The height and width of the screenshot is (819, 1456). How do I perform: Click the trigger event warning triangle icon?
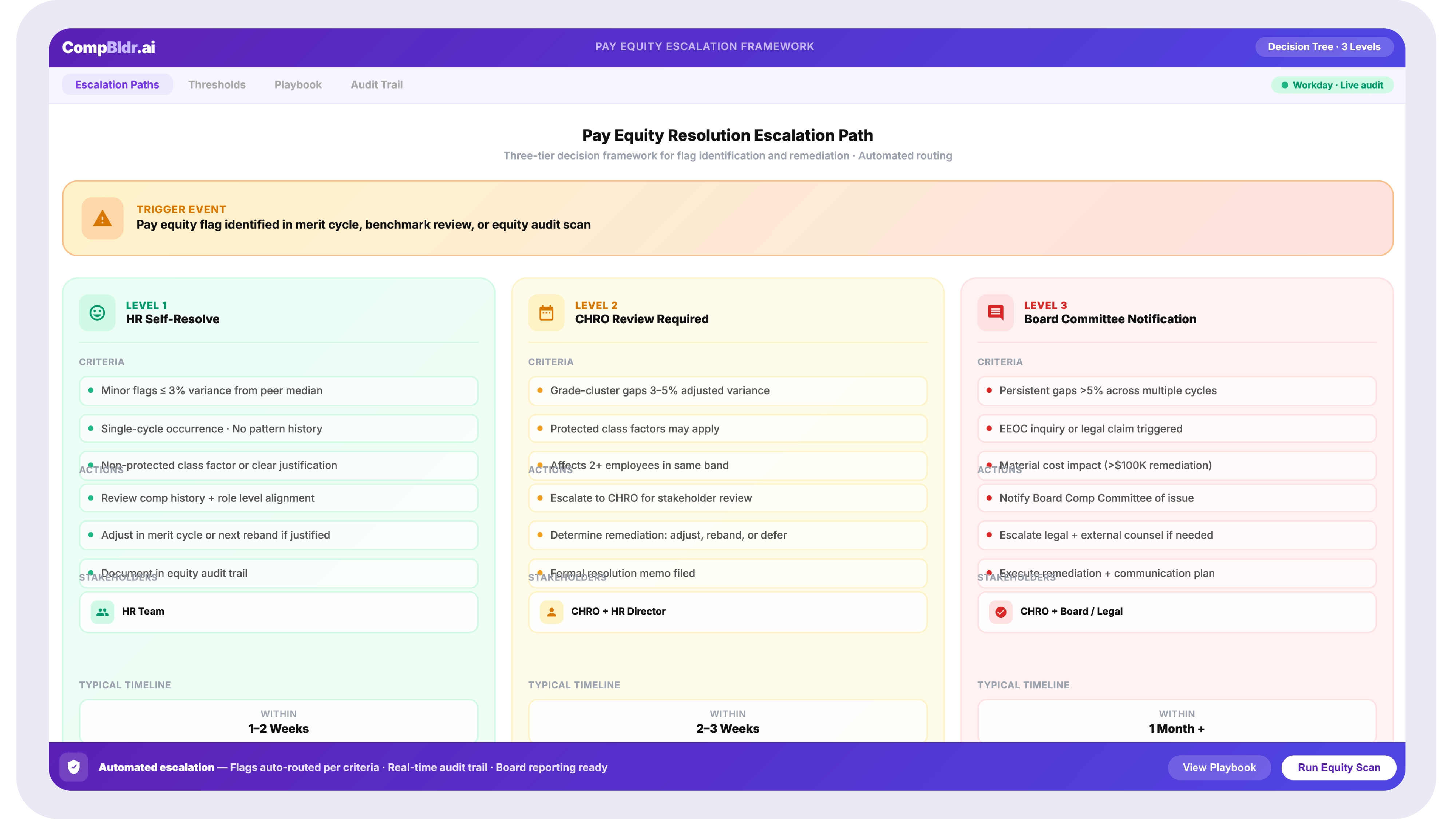(102, 218)
